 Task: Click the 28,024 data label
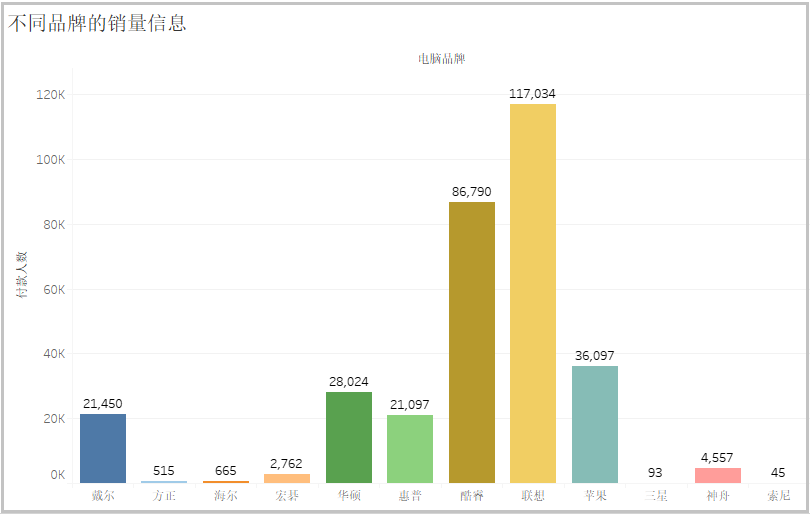tap(349, 382)
